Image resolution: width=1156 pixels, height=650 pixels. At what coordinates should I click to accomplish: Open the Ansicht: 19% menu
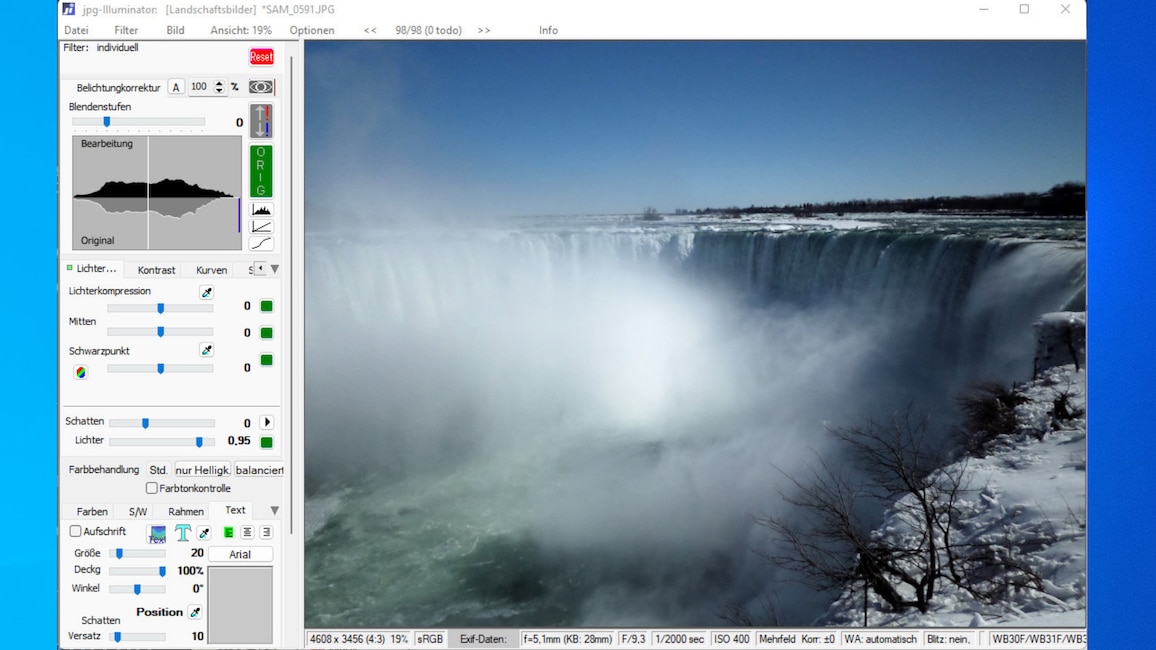(x=241, y=30)
